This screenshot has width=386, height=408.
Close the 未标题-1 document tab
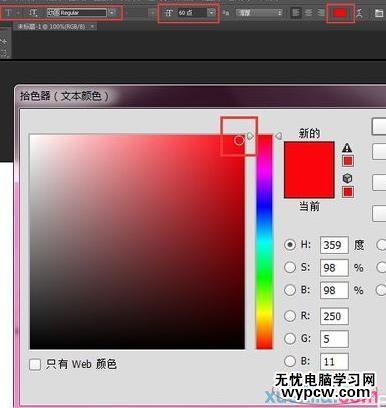92,26
